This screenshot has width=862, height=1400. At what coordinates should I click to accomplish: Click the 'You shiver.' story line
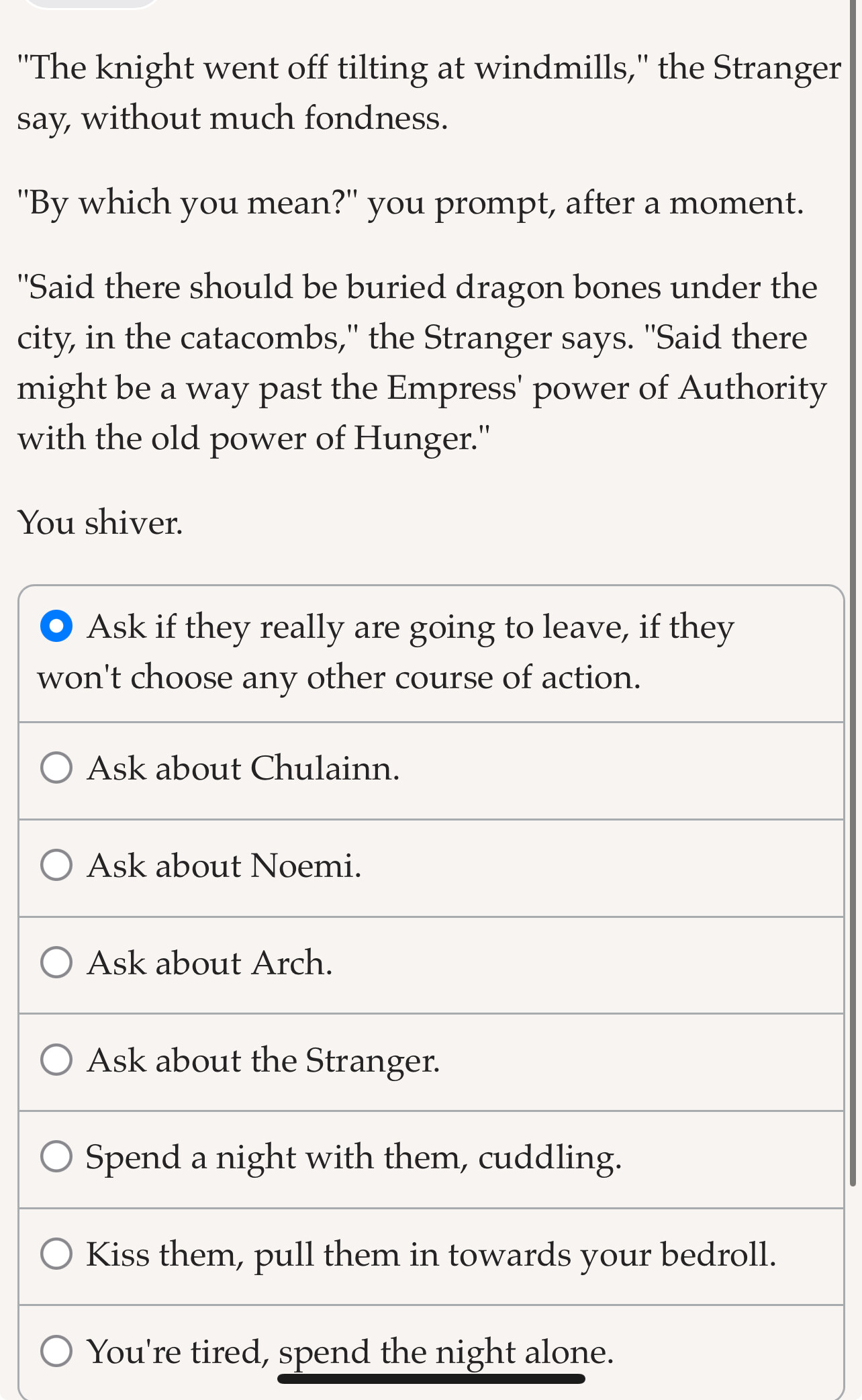tap(101, 522)
